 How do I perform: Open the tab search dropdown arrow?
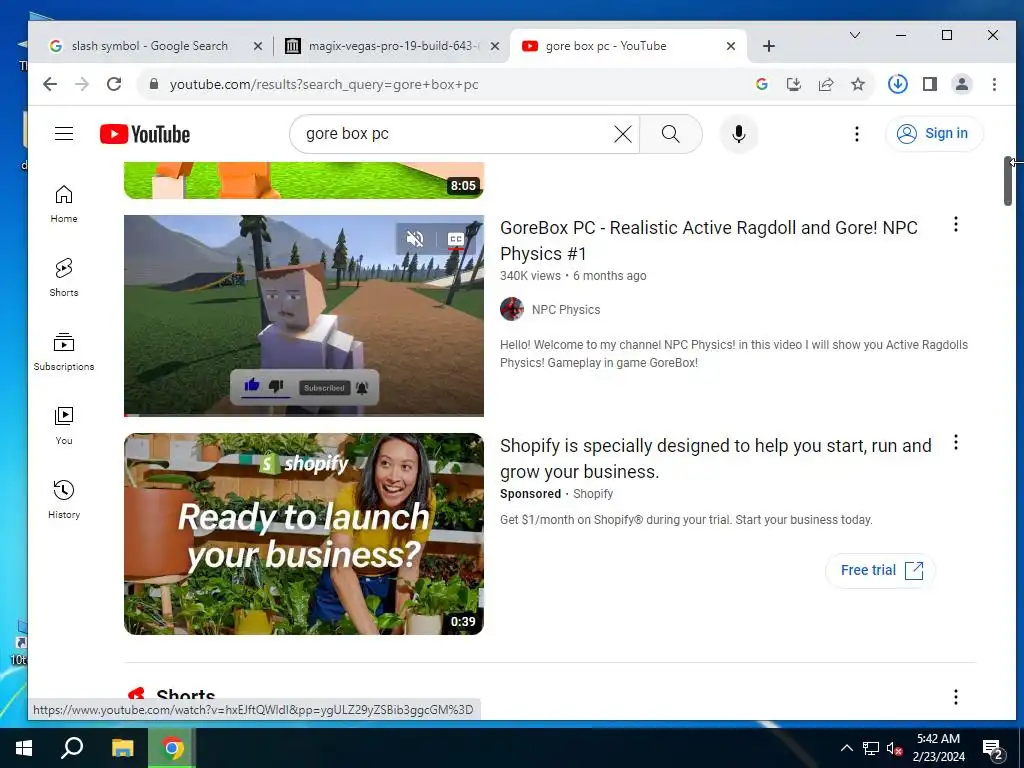tap(854, 35)
